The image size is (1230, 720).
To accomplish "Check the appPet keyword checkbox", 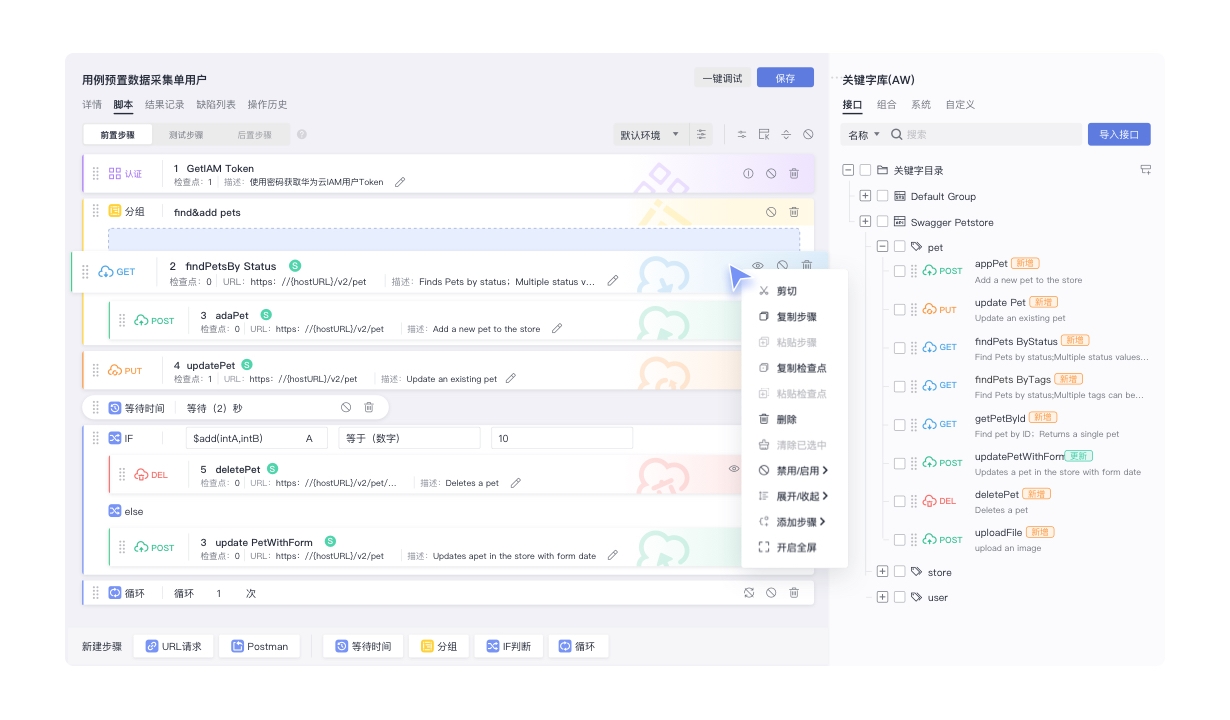I will (900, 271).
